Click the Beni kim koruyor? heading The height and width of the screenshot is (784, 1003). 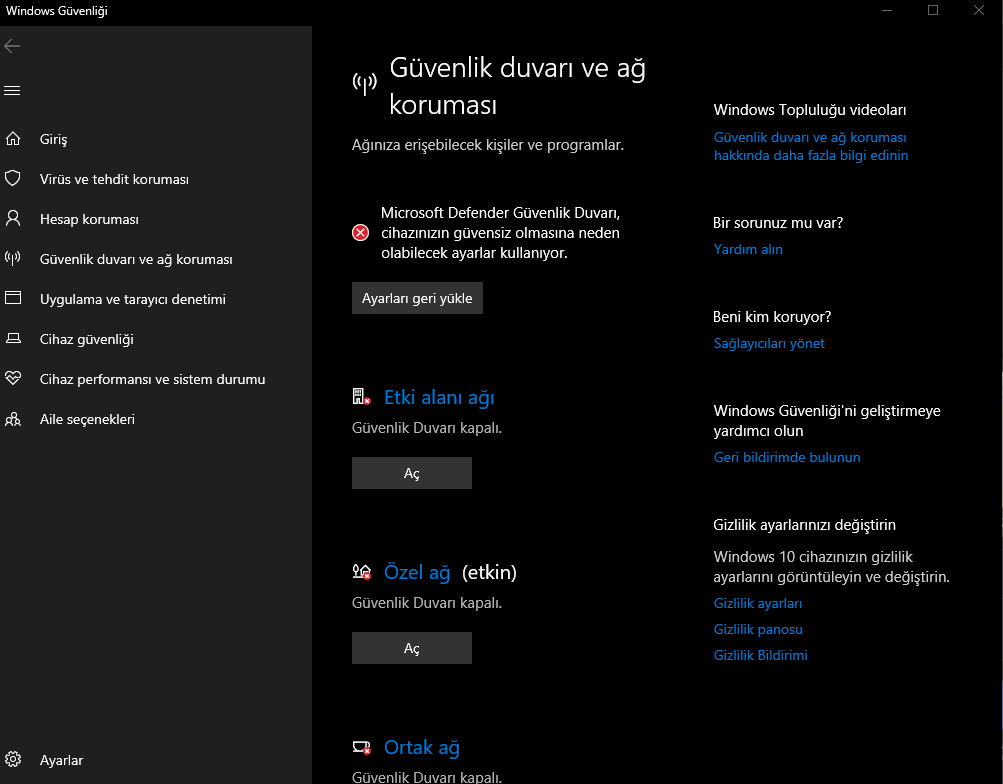(772, 317)
